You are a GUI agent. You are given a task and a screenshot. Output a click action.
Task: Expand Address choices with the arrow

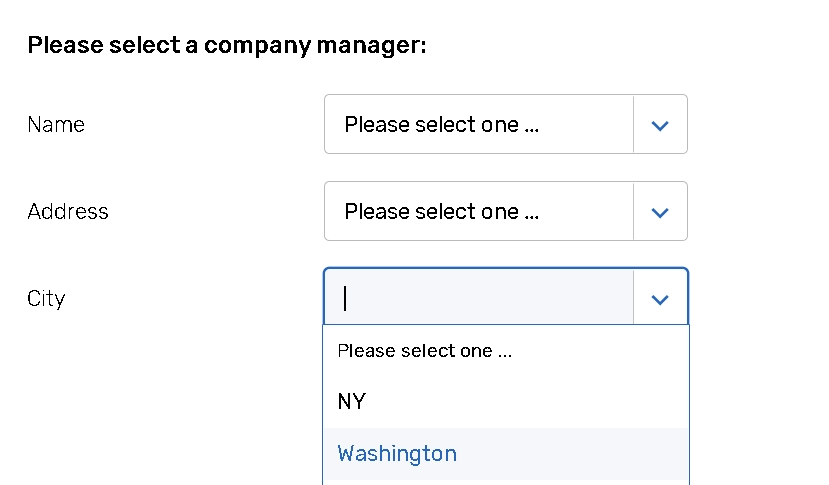[660, 212]
